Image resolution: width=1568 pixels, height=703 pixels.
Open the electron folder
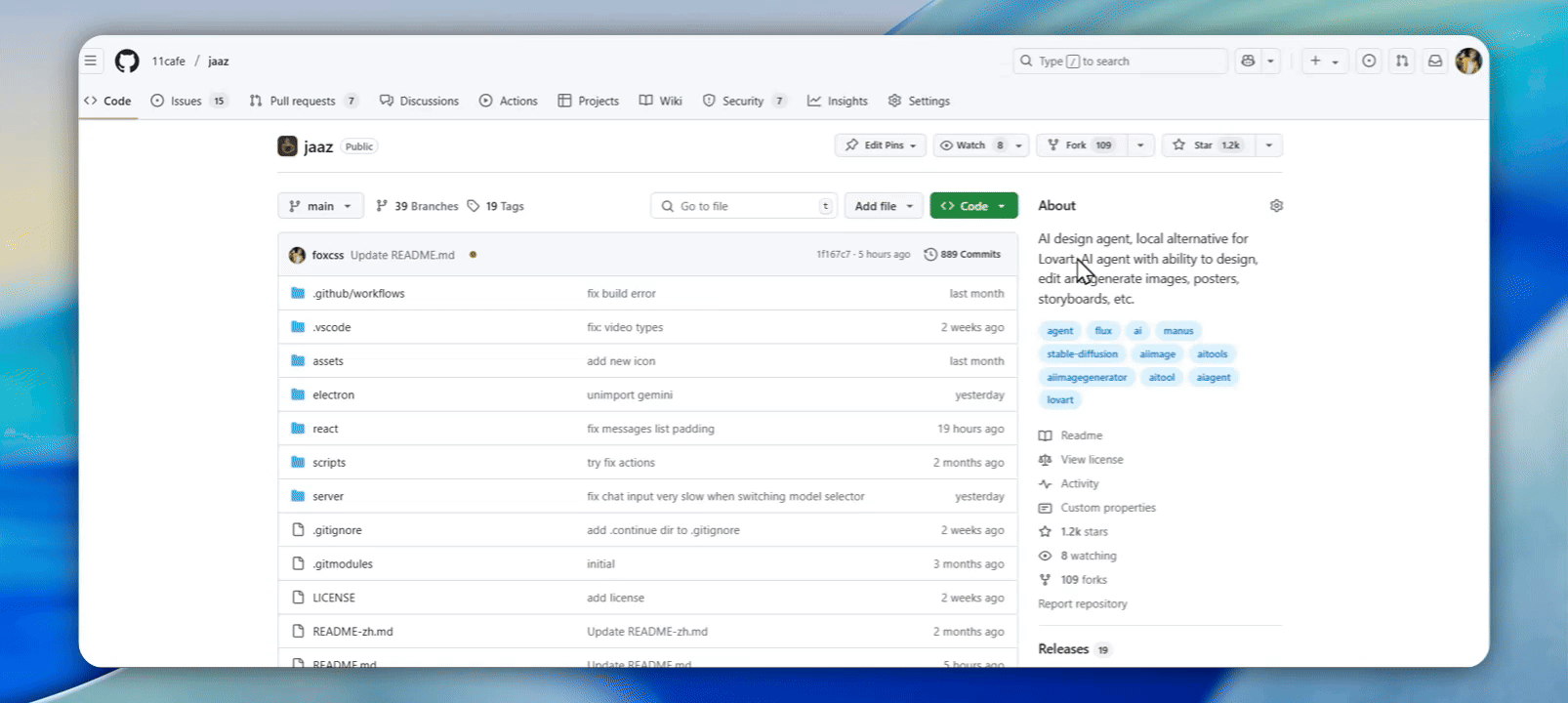tap(333, 395)
